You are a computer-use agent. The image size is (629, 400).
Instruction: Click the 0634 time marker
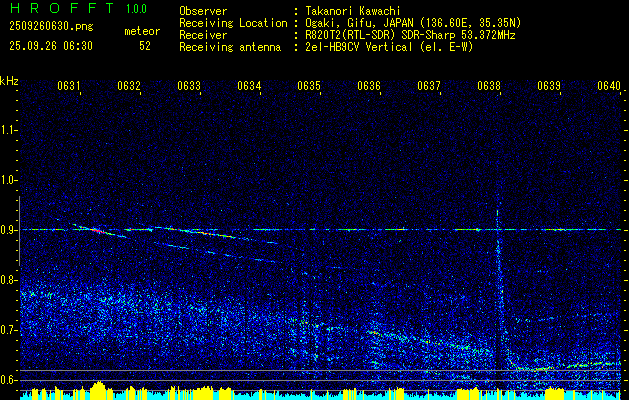(249, 85)
